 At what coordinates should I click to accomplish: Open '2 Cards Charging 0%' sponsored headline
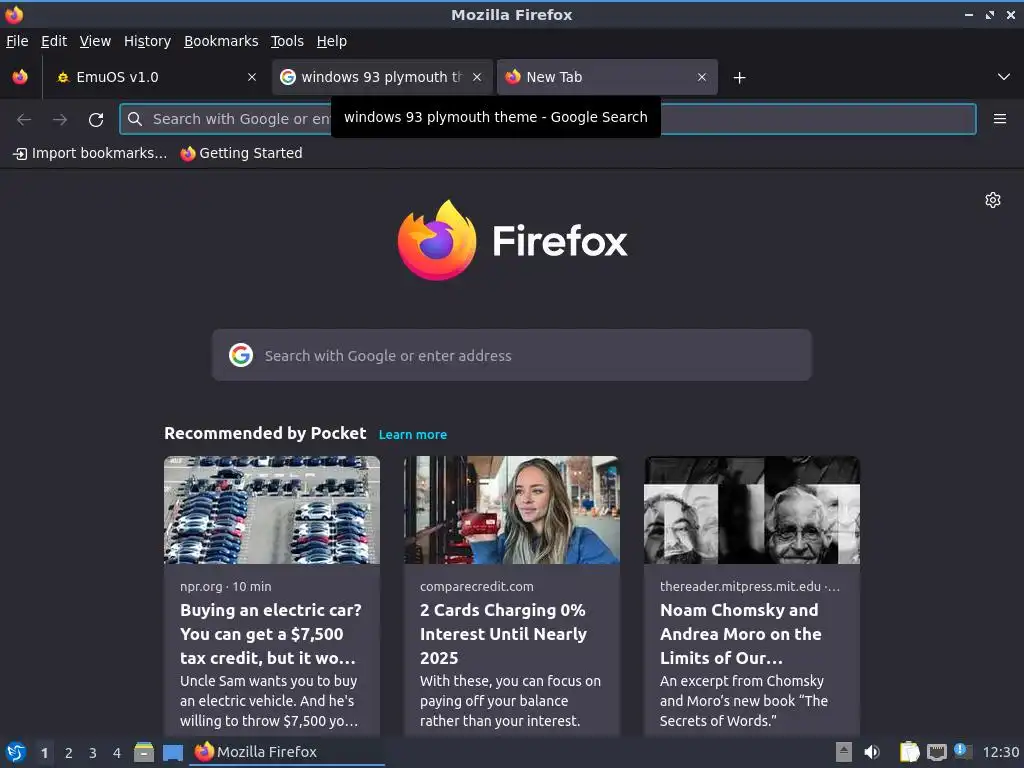click(x=504, y=634)
